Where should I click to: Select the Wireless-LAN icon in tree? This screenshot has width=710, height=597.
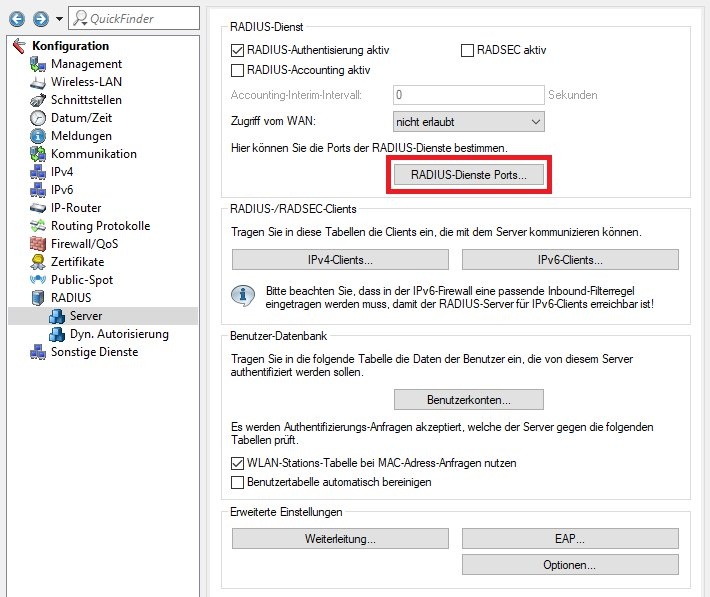38,82
